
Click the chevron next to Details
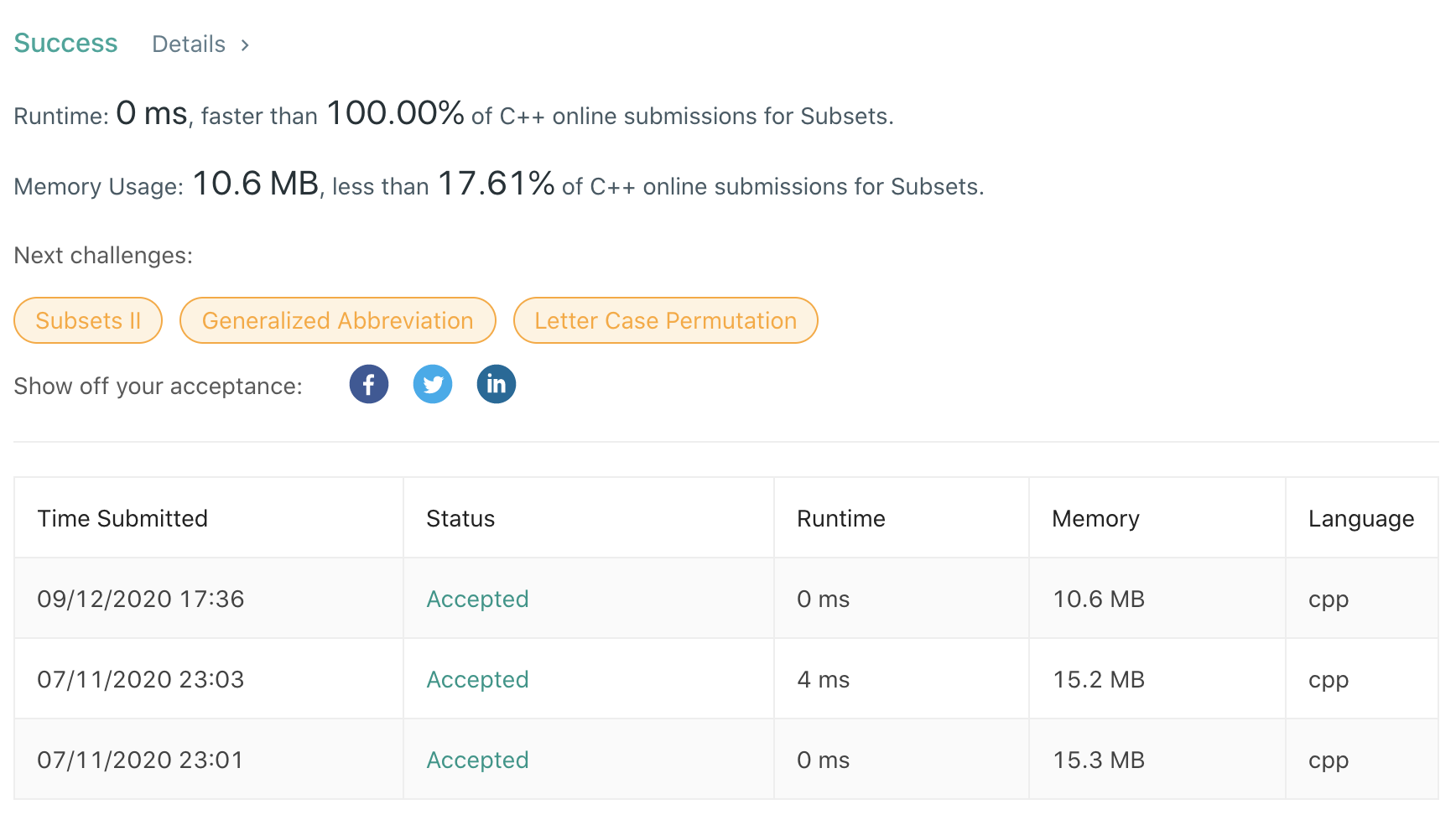tap(245, 45)
